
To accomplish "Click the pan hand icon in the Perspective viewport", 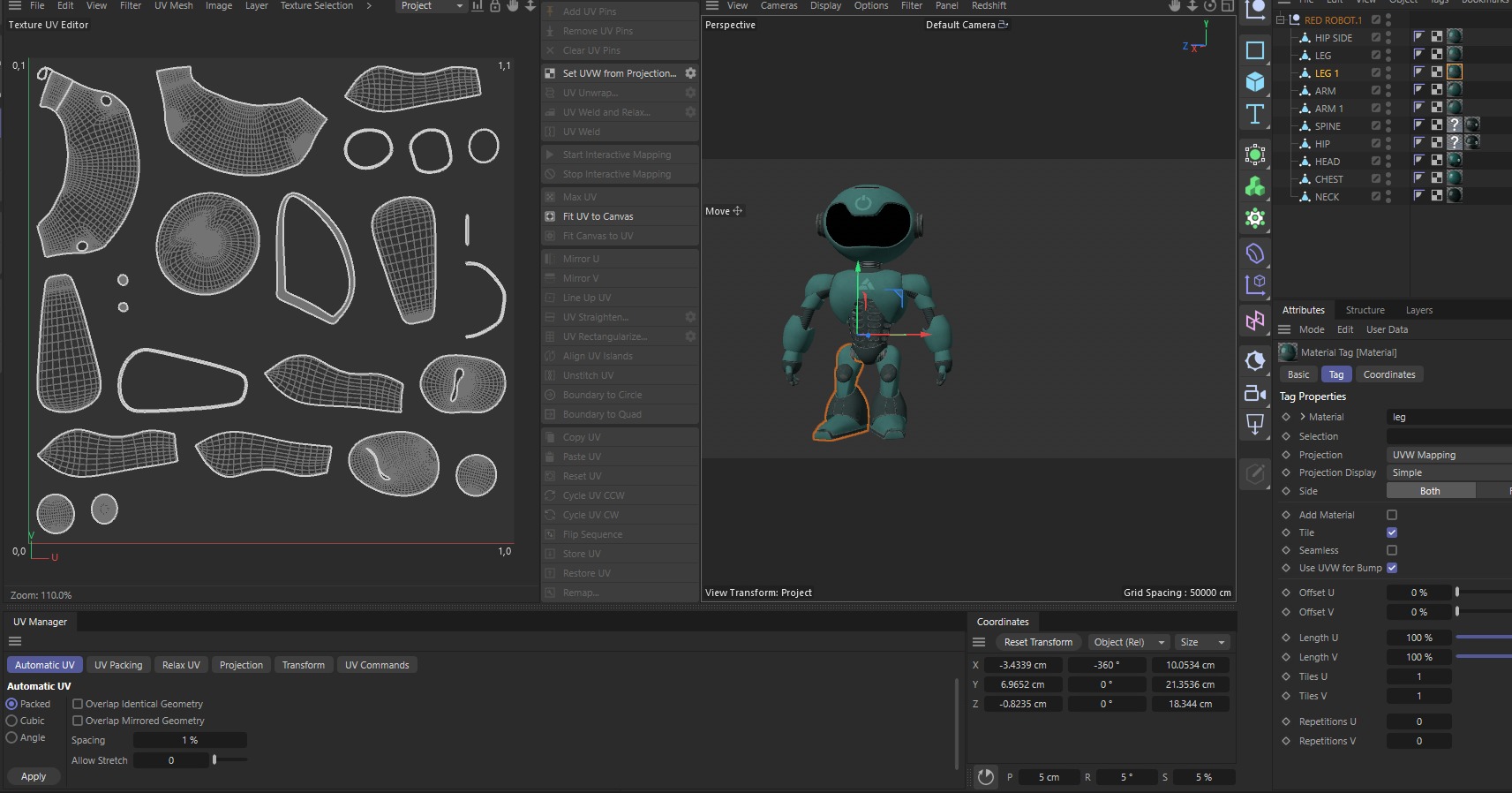I will point(1174,6).
